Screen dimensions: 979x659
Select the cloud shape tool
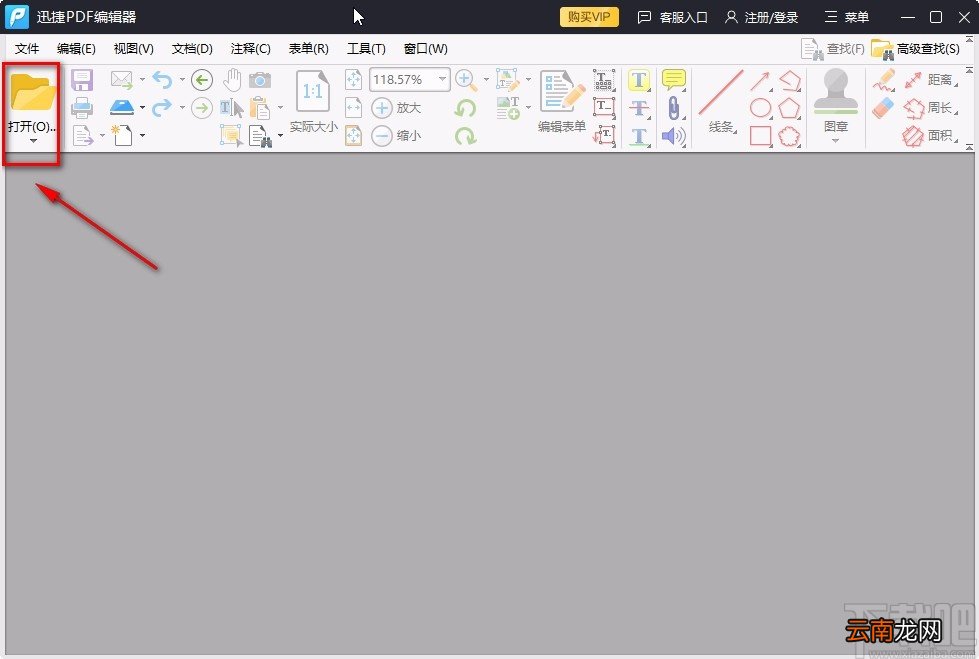pos(790,136)
